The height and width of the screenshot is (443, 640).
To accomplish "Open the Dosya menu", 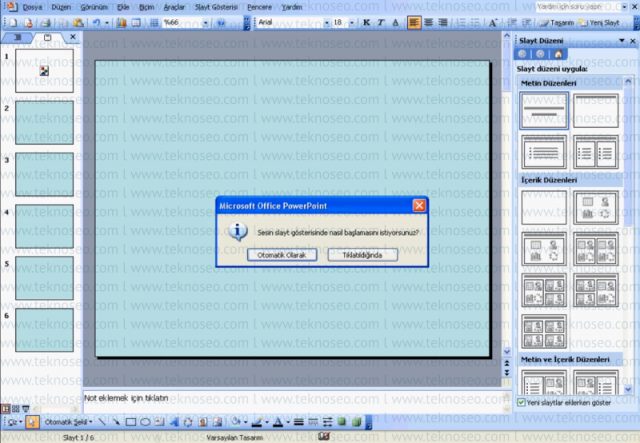I will (x=33, y=7).
